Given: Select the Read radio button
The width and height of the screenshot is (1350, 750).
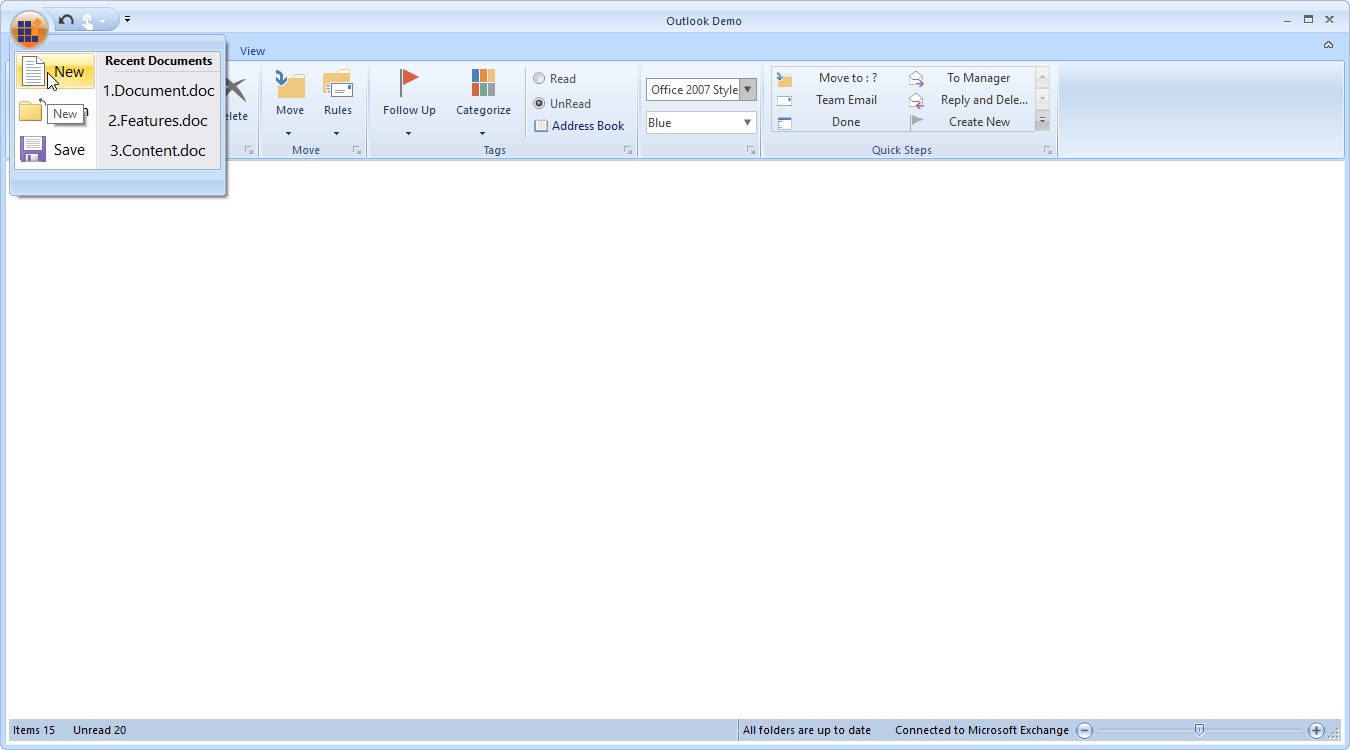Looking at the screenshot, I should point(539,78).
